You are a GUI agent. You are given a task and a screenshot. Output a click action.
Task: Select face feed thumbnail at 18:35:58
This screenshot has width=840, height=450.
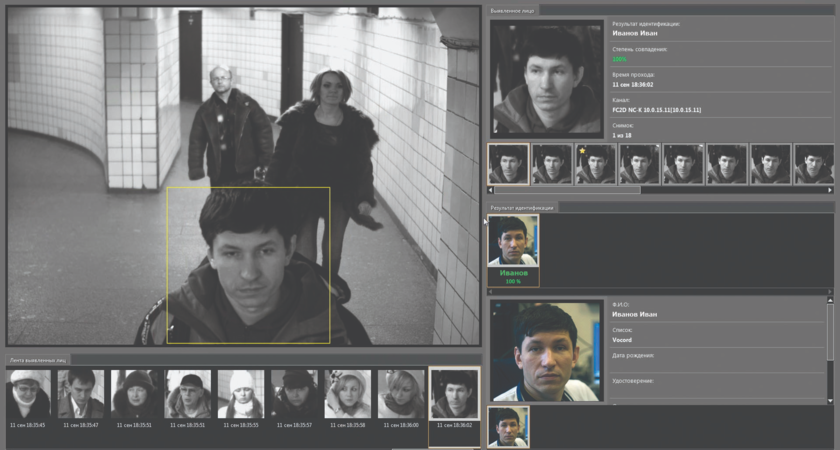pyautogui.click(x=347, y=394)
